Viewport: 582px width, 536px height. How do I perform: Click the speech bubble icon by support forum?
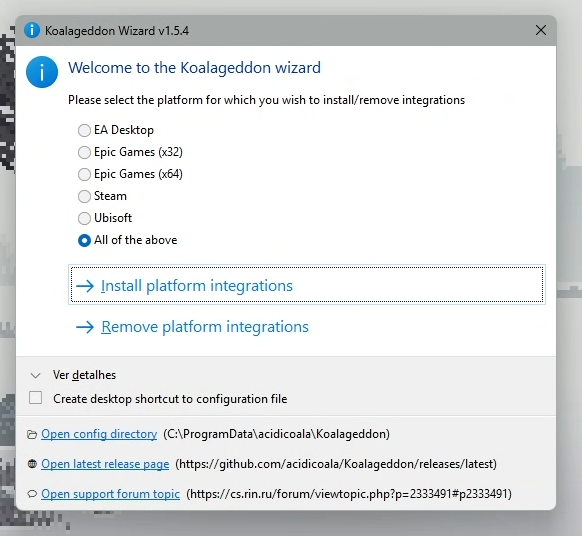(x=32, y=494)
